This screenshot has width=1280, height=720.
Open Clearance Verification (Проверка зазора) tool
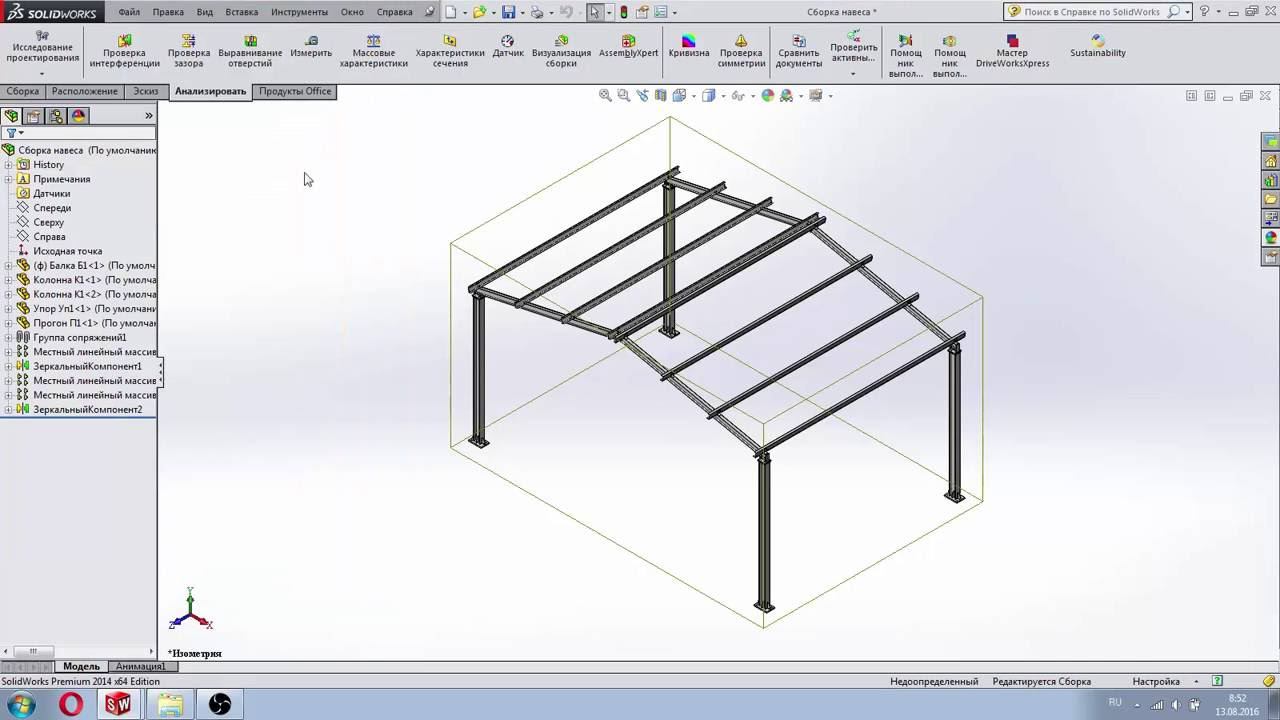point(189,52)
